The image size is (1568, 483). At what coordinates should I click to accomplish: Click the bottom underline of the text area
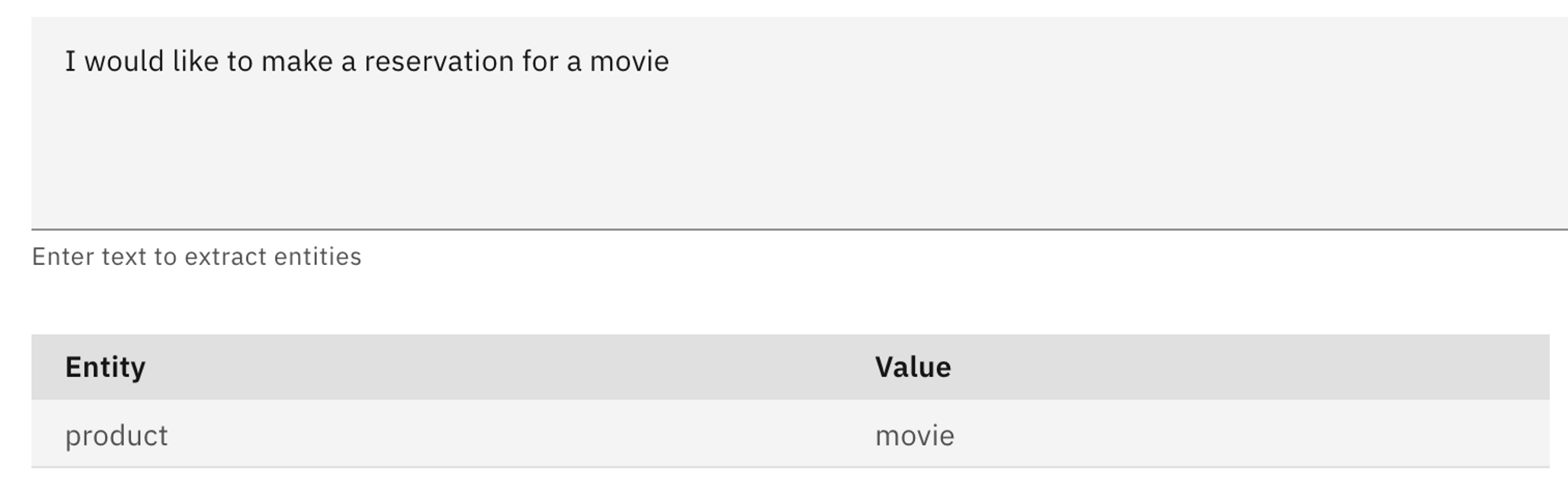click(x=784, y=229)
